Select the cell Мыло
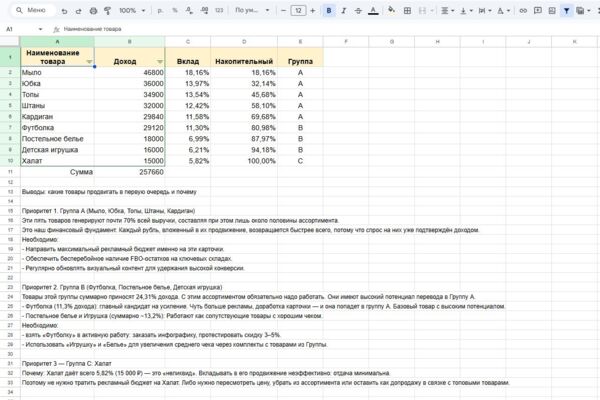 57,72
